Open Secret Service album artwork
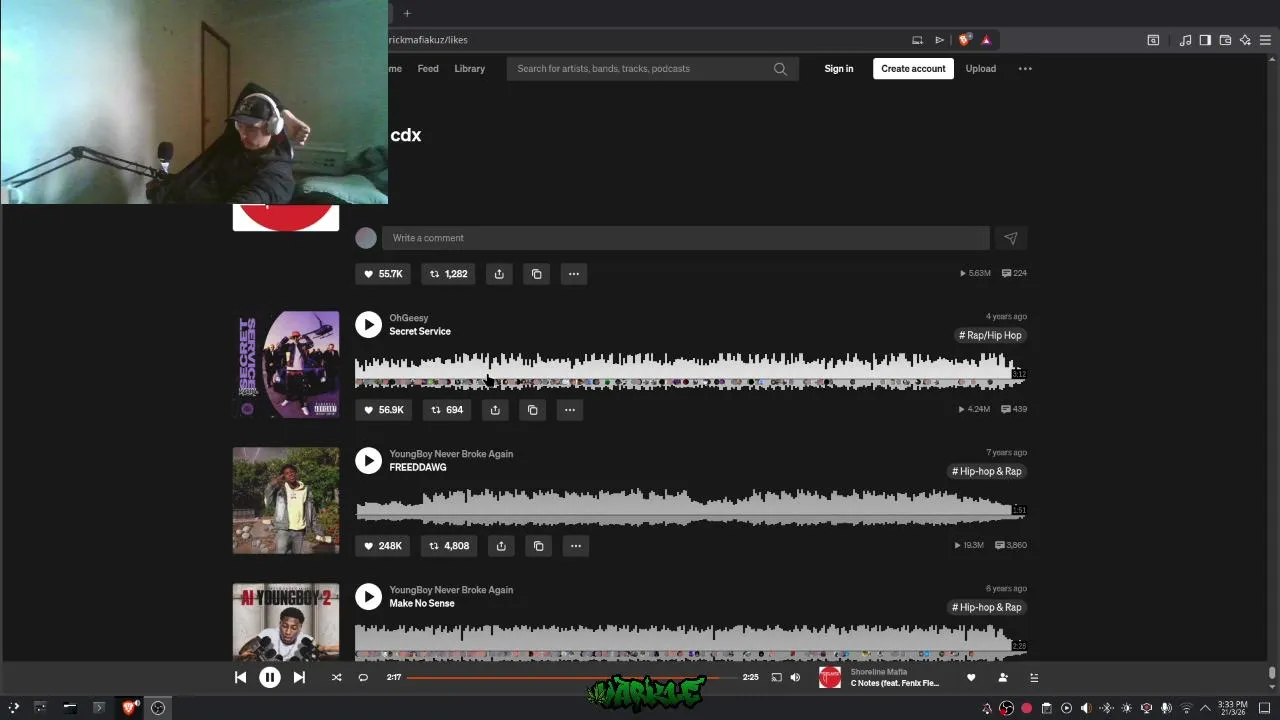The height and width of the screenshot is (720, 1280). pos(286,364)
